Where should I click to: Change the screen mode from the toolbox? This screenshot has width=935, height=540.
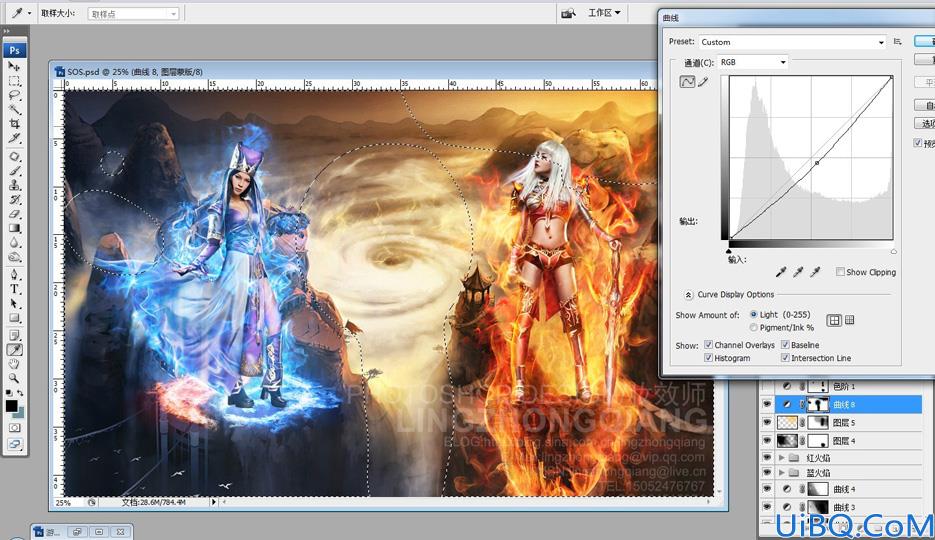(x=14, y=444)
